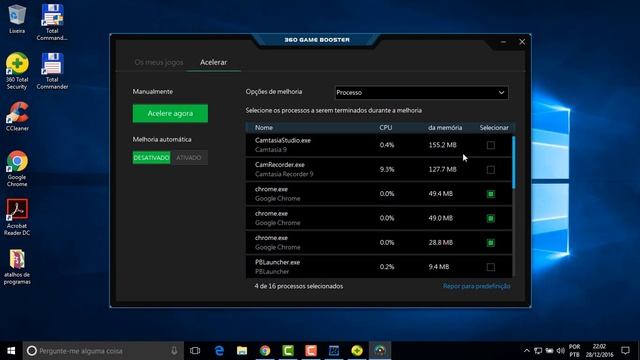Viewport: 640px width, 360px height.
Task: Open the Windows Start menu
Action: pos(11,351)
